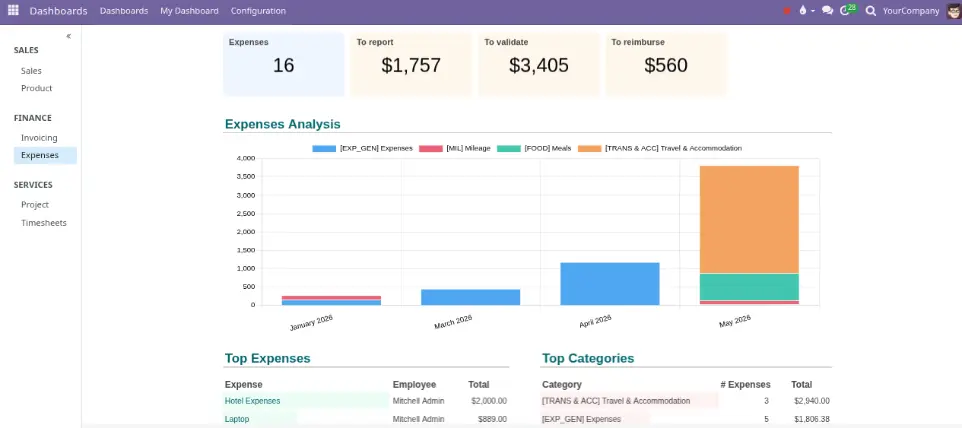The width and height of the screenshot is (962, 428).
Task: Select the Timesheets dashboard in sidebar
Action: coord(44,223)
